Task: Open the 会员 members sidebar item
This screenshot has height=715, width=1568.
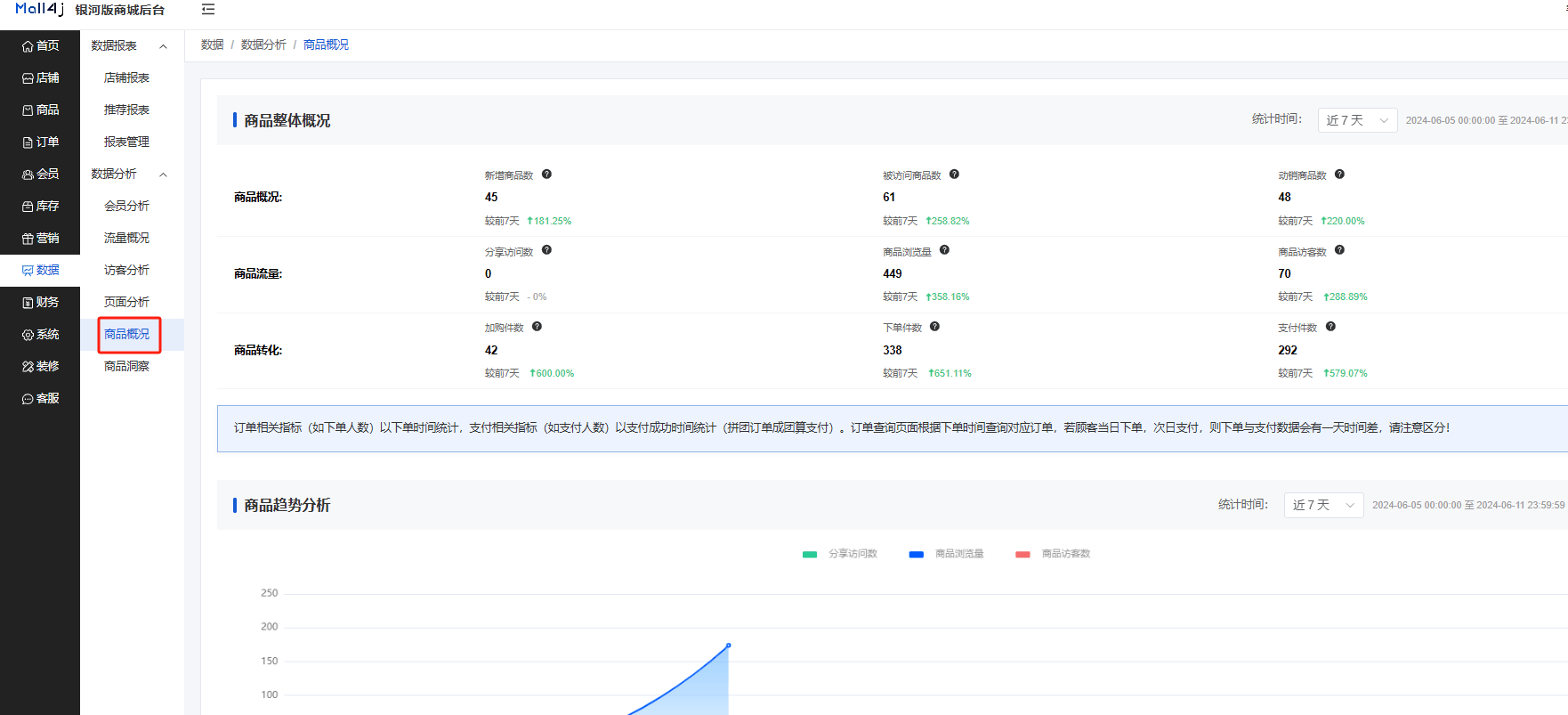Action: (40, 174)
